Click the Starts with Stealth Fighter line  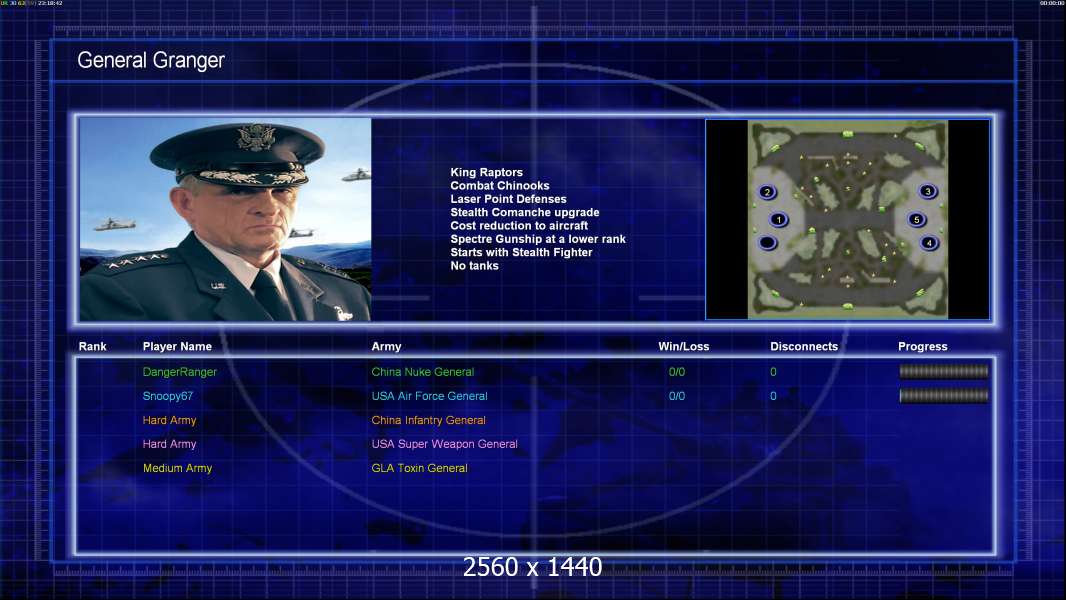(521, 252)
